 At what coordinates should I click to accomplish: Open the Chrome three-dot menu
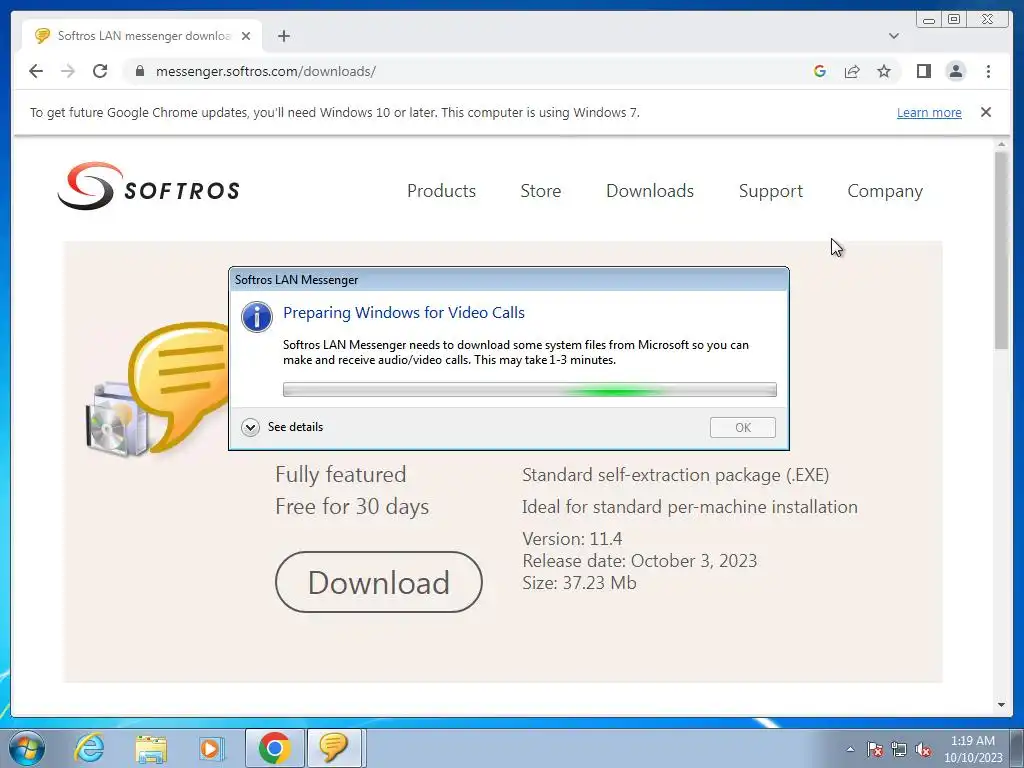[x=988, y=71]
